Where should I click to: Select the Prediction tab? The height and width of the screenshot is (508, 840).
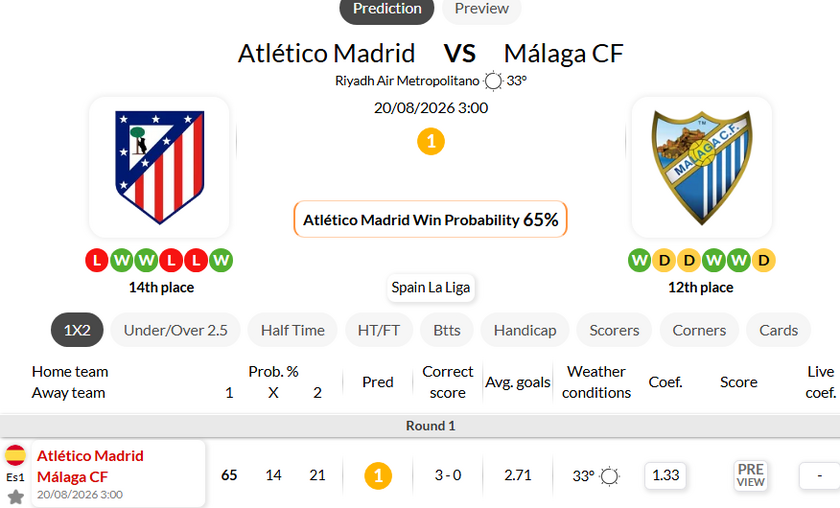387,9
